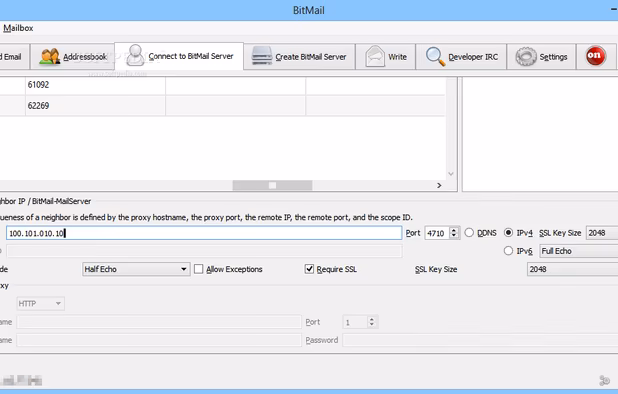Click the neighbor IP address input field
This screenshot has height=394, width=618.
[x=204, y=233]
